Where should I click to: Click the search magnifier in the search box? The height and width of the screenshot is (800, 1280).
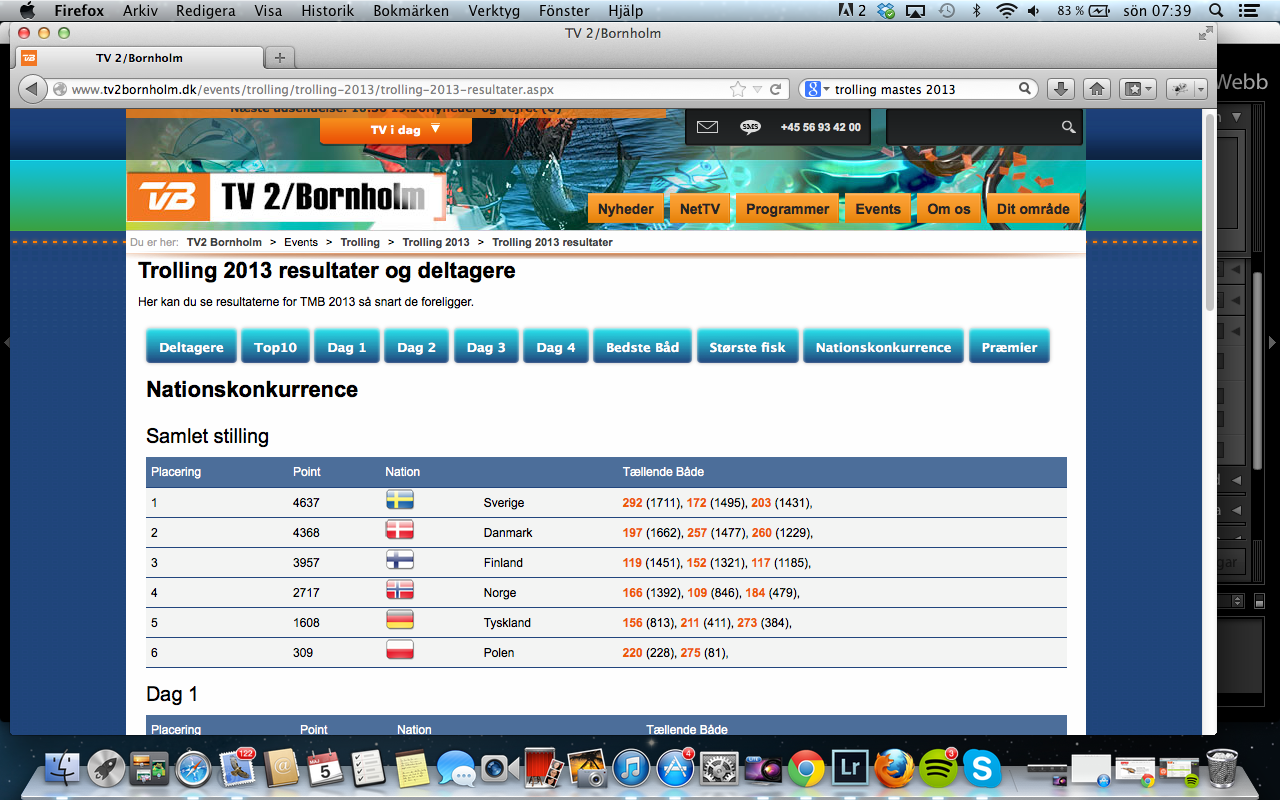pos(1025,89)
